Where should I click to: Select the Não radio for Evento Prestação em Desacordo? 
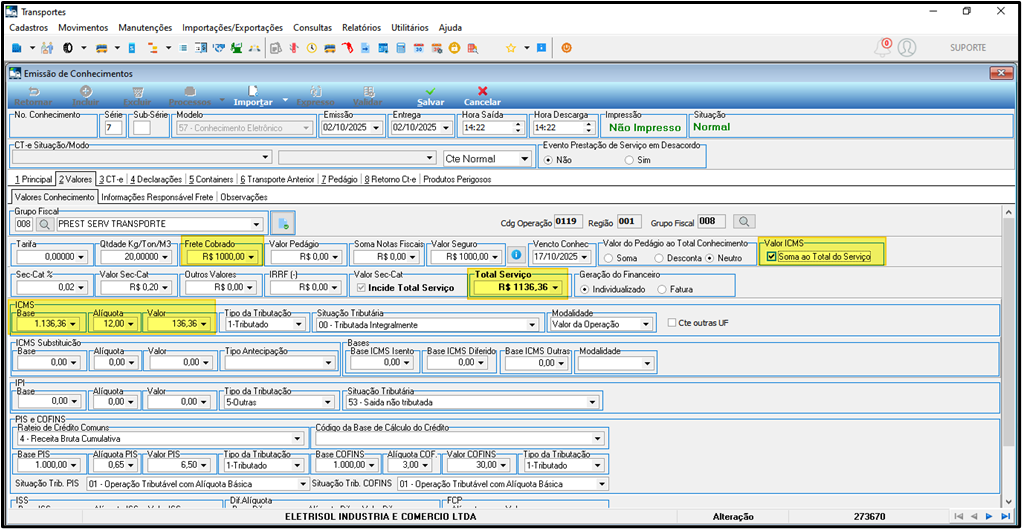point(549,160)
